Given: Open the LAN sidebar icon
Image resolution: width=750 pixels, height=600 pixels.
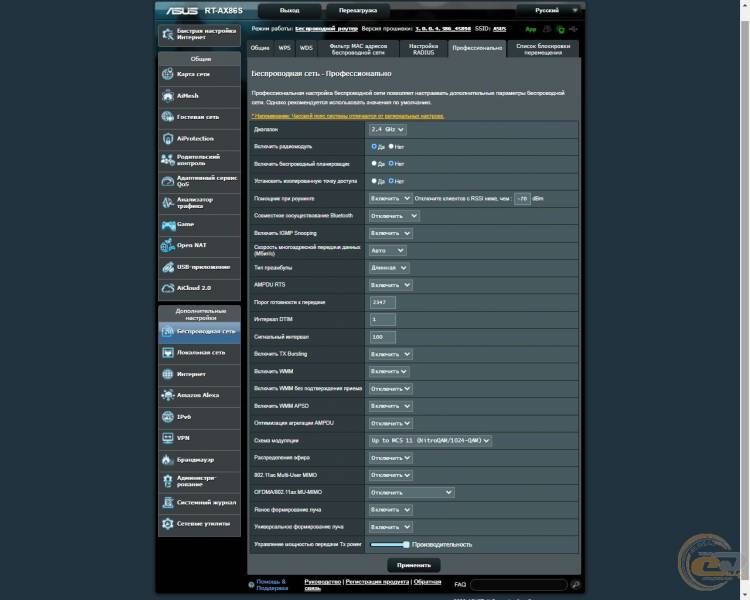Looking at the screenshot, I should coord(167,353).
